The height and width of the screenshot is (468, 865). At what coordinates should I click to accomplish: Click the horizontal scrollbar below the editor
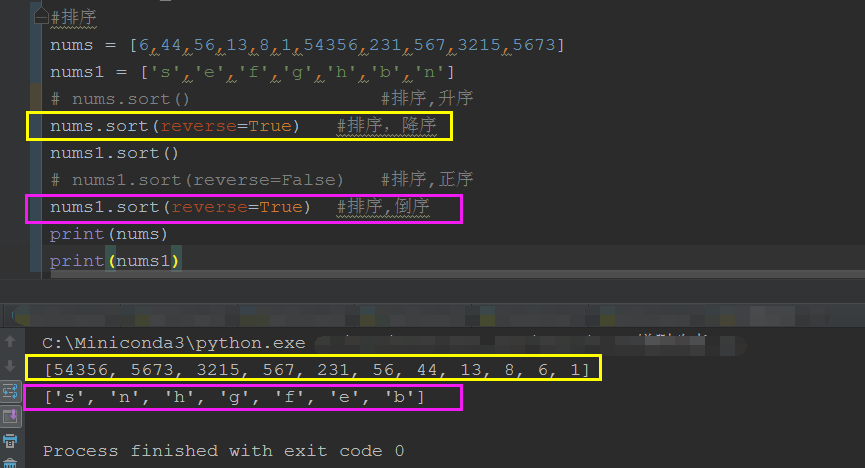[x=457, y=274]
